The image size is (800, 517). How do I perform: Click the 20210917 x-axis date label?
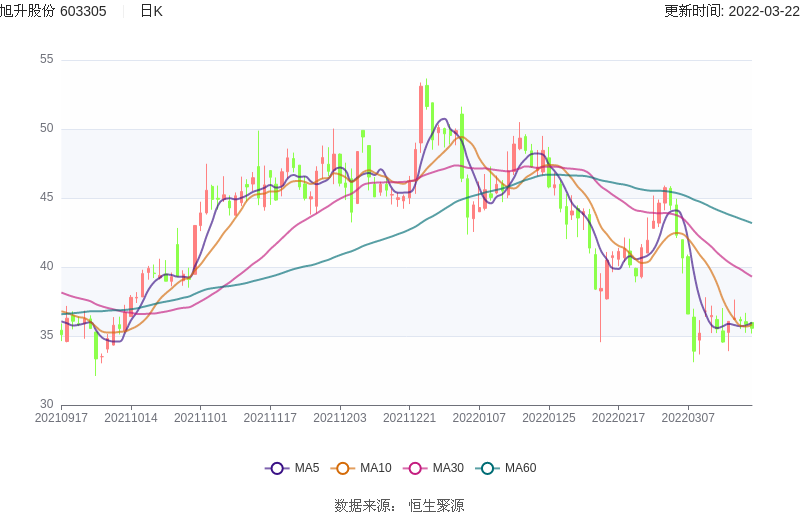coord(61,418)
